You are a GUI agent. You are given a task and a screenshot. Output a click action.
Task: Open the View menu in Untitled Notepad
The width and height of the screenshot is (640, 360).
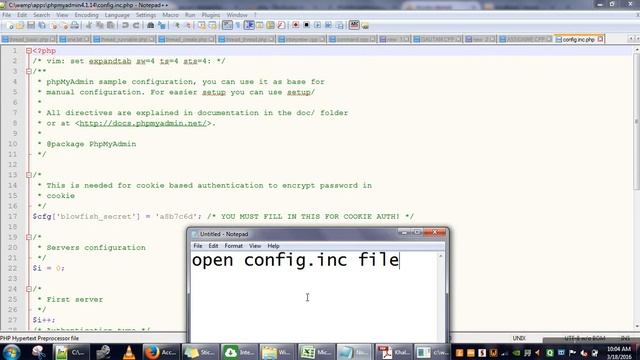coord(255,246)
